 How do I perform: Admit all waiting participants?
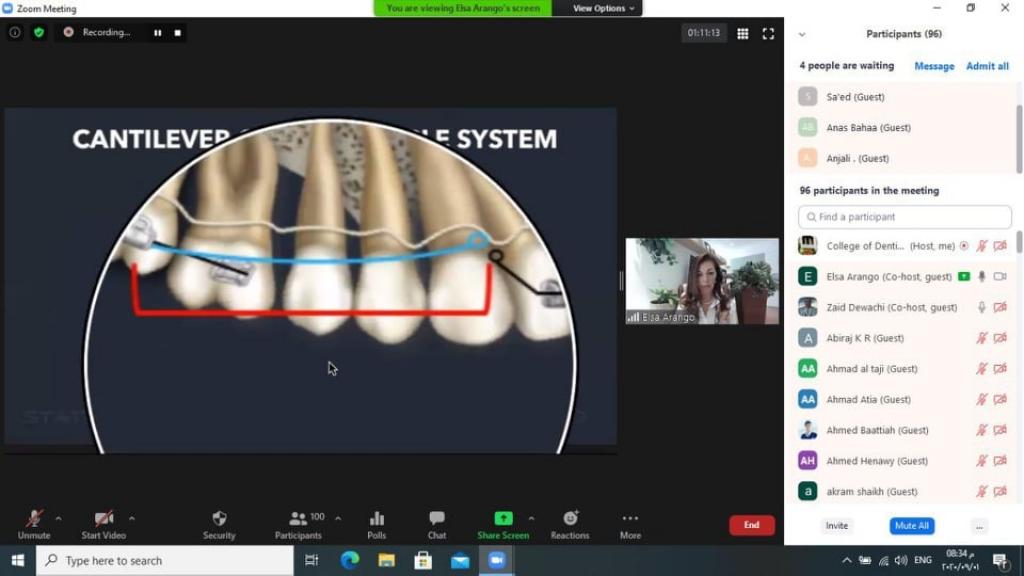coord(987,66)
